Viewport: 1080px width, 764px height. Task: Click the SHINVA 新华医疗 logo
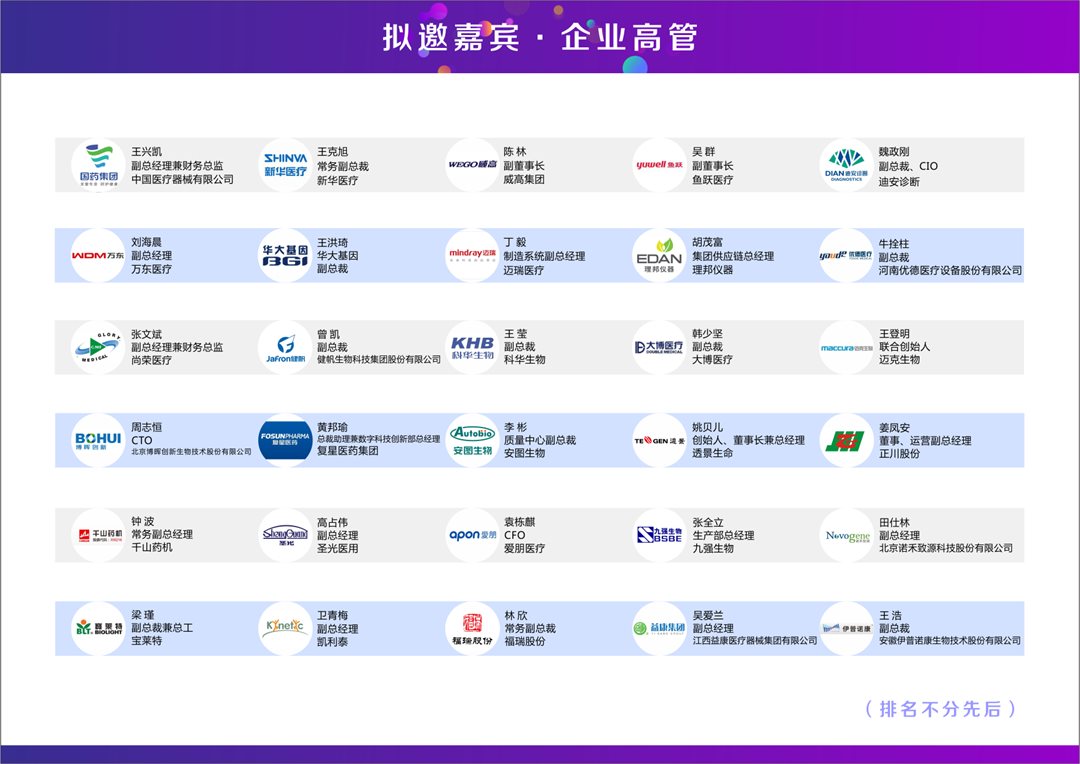pos(285,165)
